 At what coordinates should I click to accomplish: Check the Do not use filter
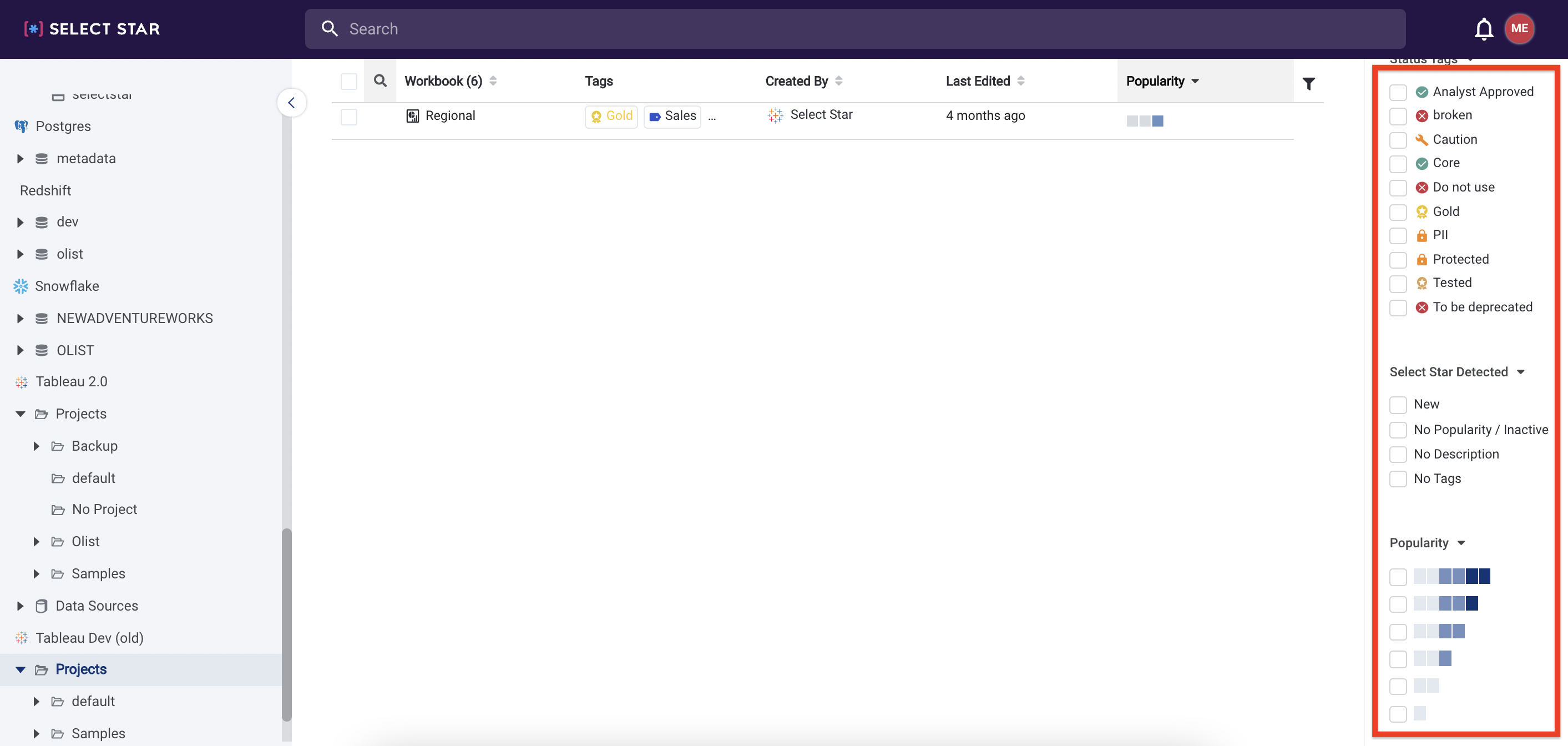[1398, 188]
